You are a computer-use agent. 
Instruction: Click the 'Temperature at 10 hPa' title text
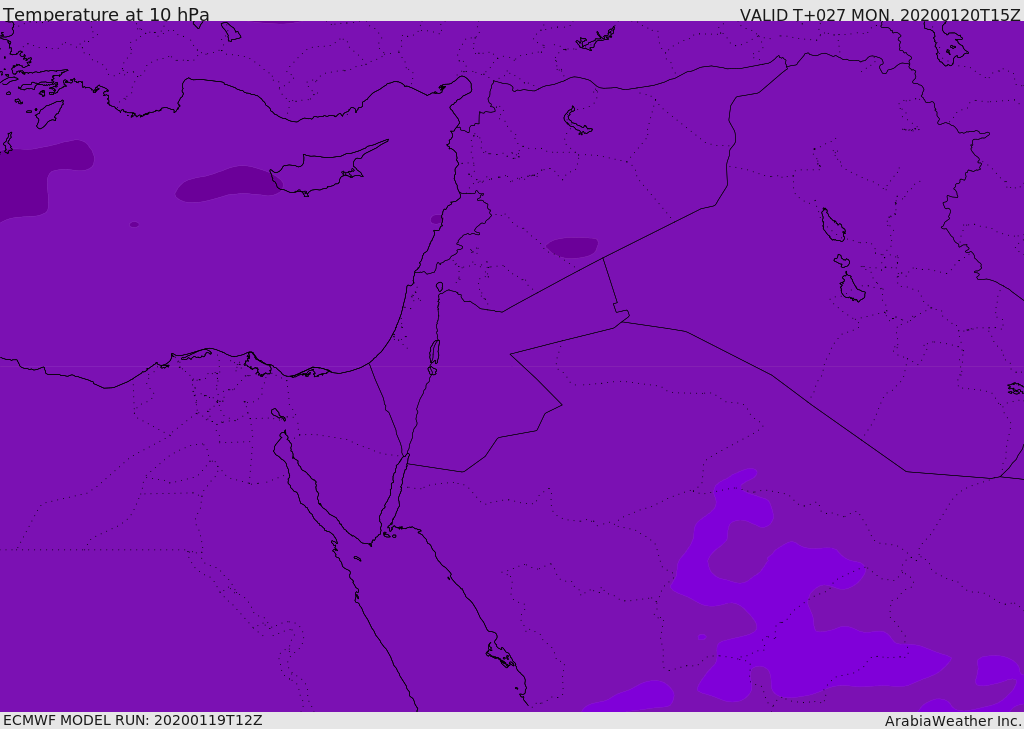[x=106, y=14]
